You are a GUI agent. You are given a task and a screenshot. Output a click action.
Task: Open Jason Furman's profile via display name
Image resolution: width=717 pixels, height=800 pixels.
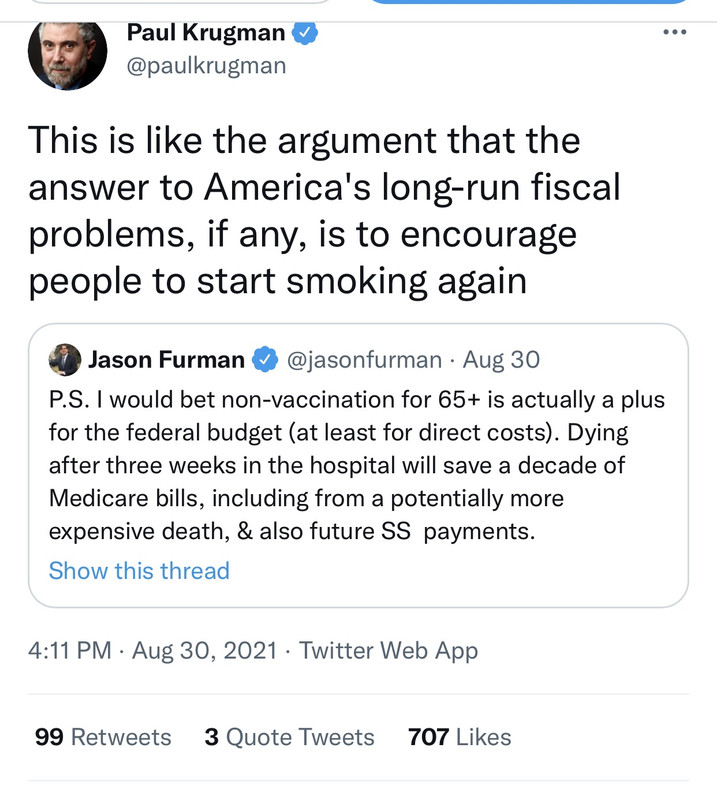click(166, 360)
